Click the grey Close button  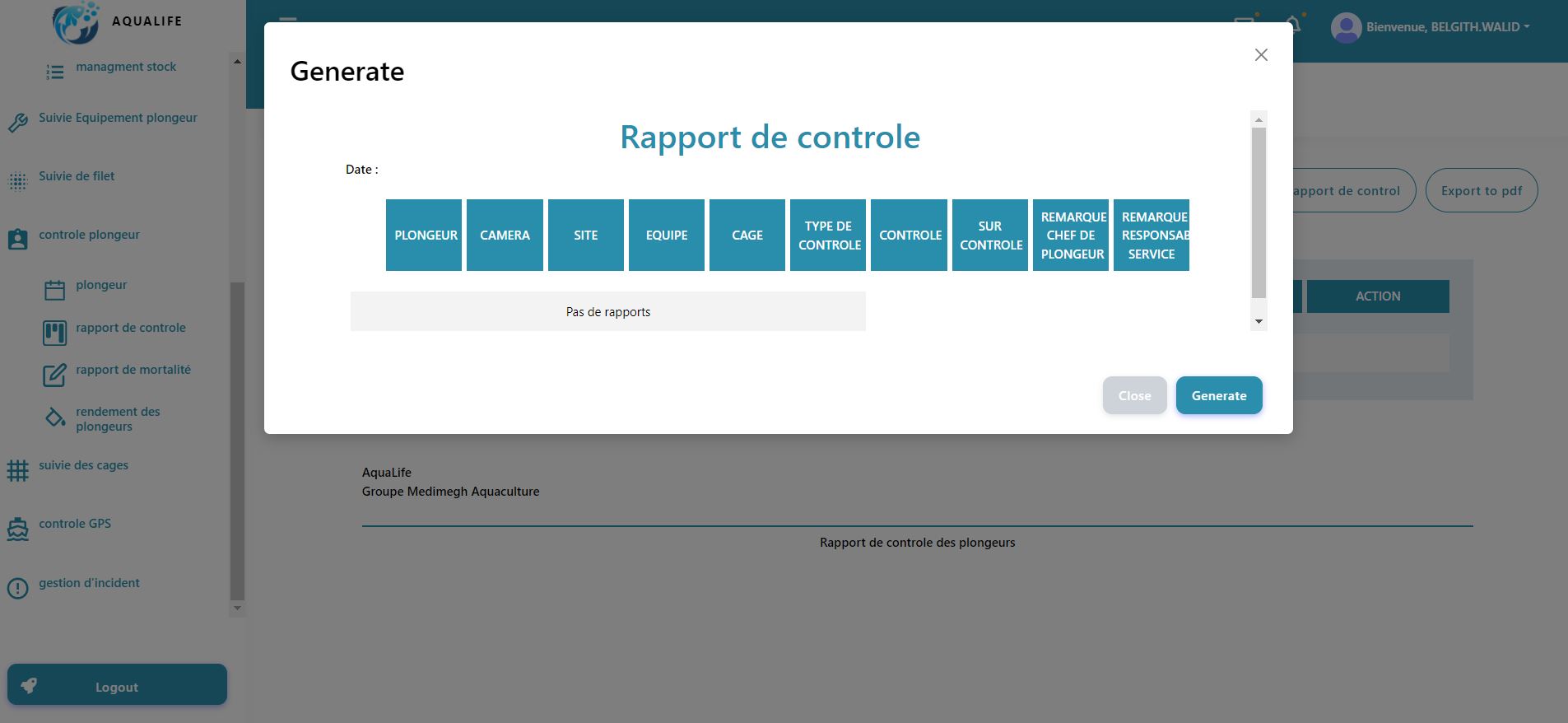1134,395
